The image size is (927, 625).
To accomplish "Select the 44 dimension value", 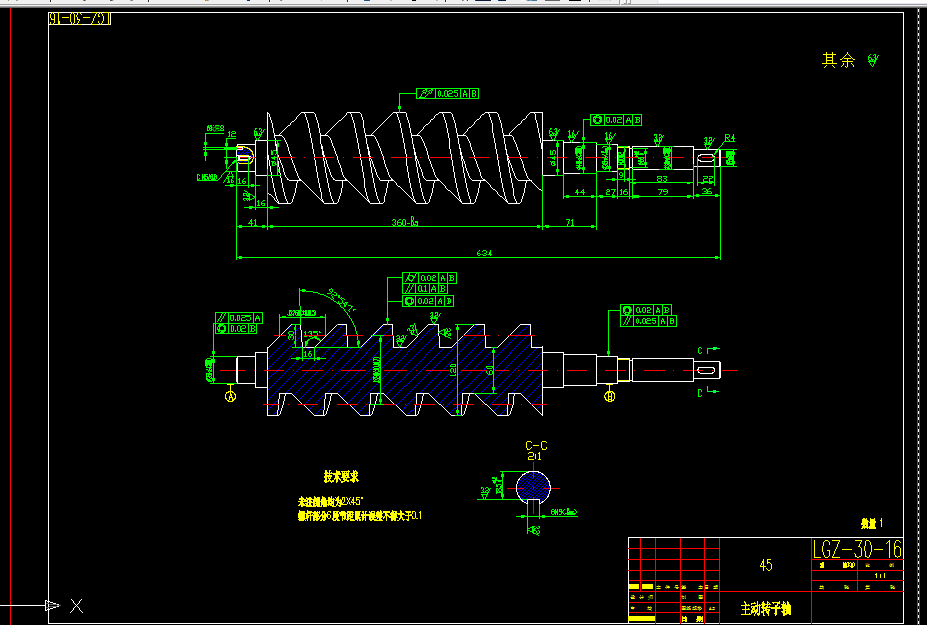I will click(579, 192).
